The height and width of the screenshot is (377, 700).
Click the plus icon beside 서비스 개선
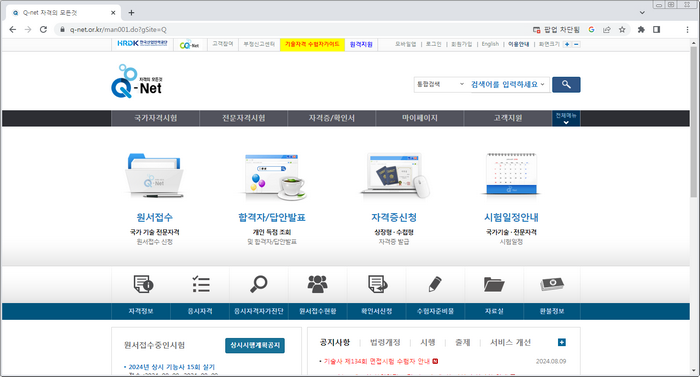562,342
